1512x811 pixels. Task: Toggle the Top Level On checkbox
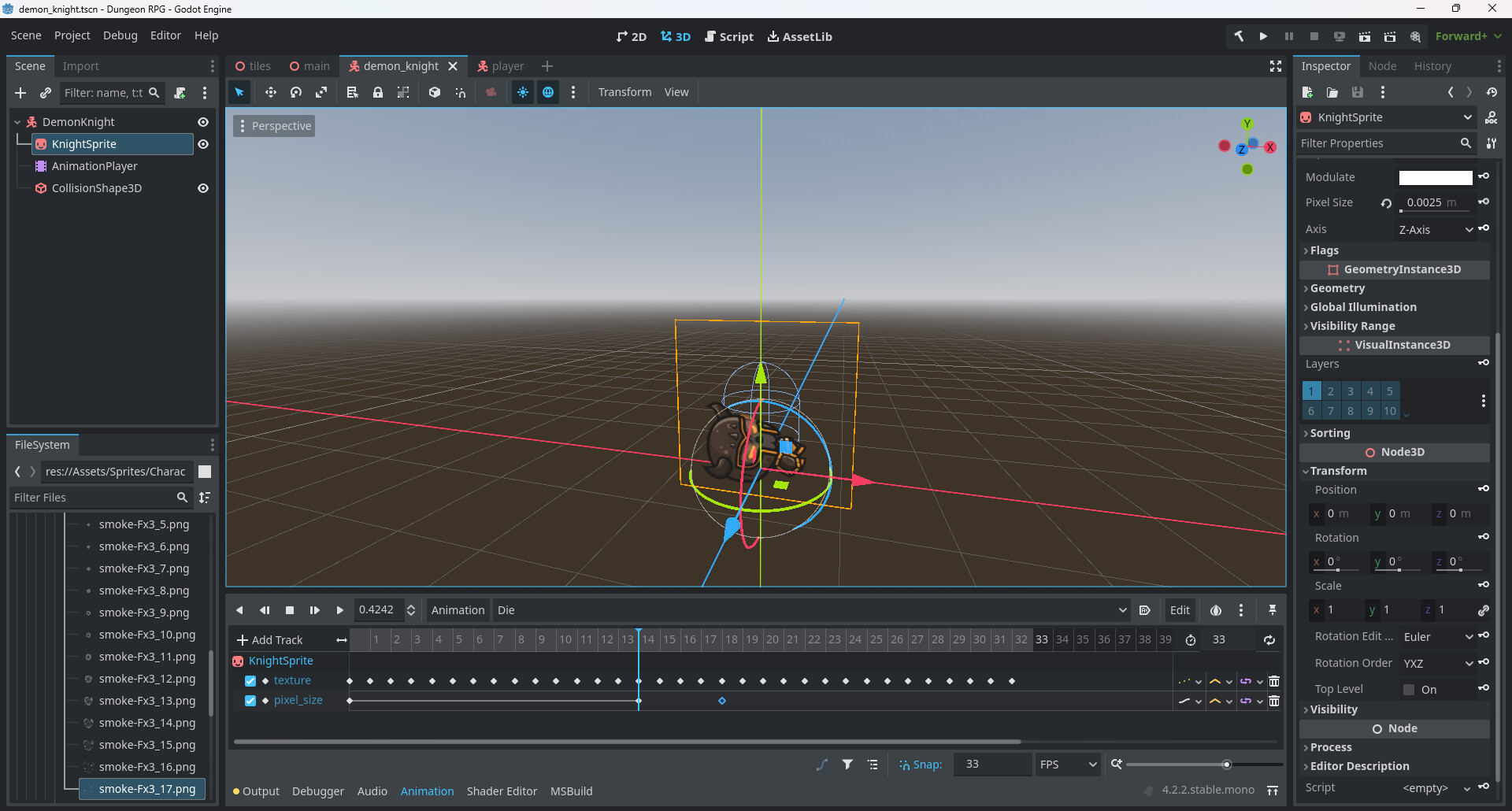1409,690
